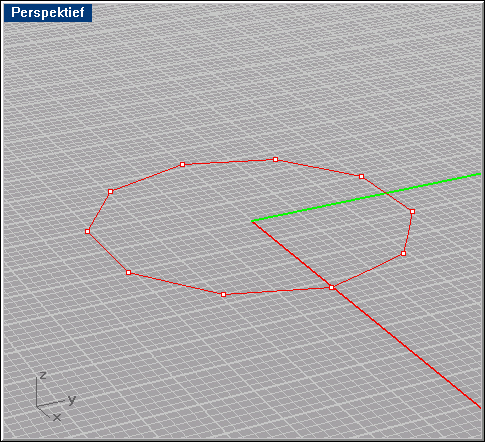
Task: Select the control point directly above the leftmost point
Action: 110,192
